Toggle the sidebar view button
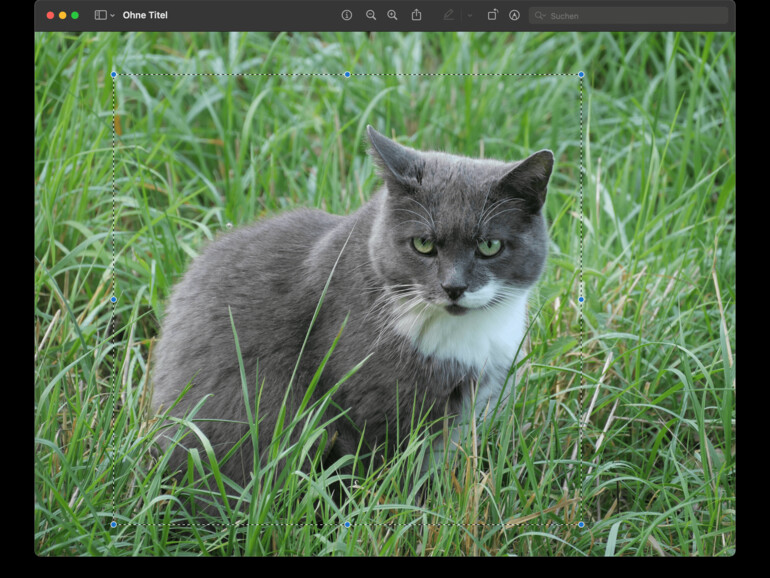 pos(100,15)
